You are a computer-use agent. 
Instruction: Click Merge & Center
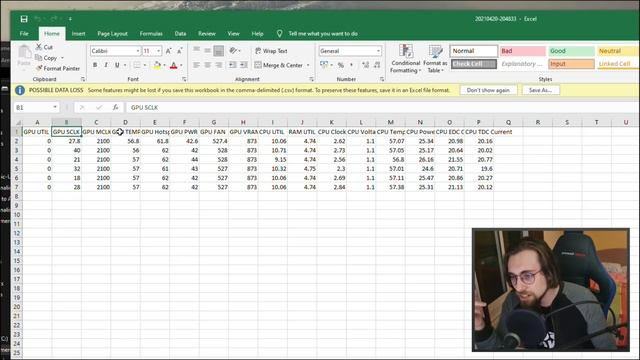click(x=279, y=65)
